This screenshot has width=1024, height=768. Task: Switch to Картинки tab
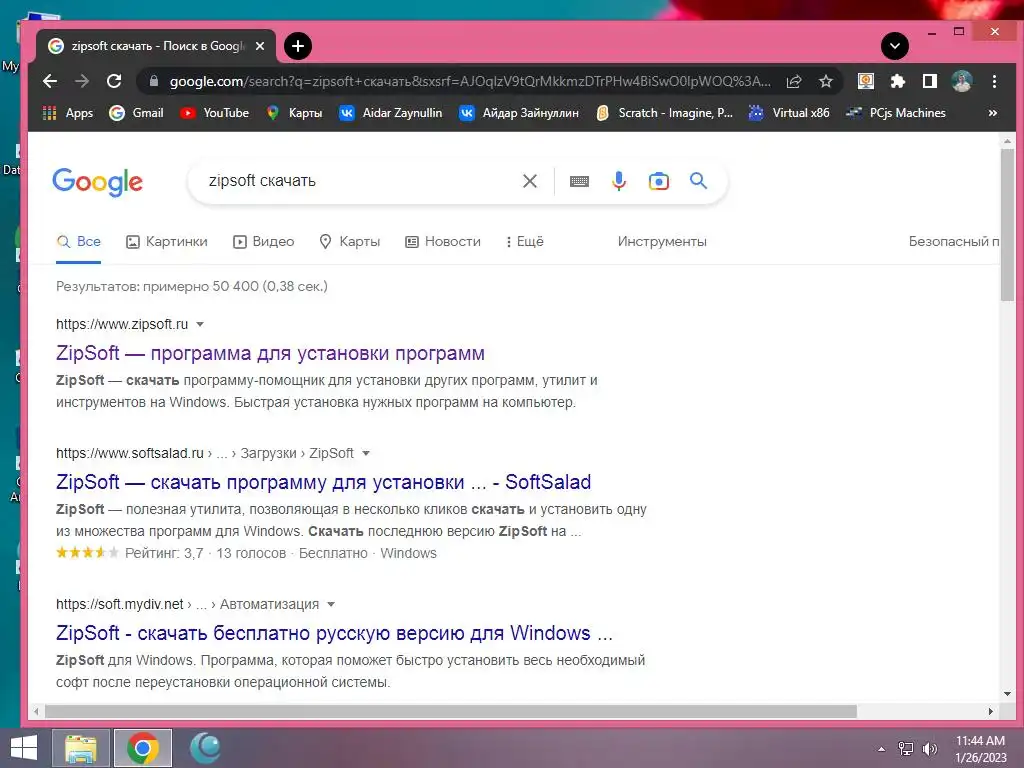(167, 242)
